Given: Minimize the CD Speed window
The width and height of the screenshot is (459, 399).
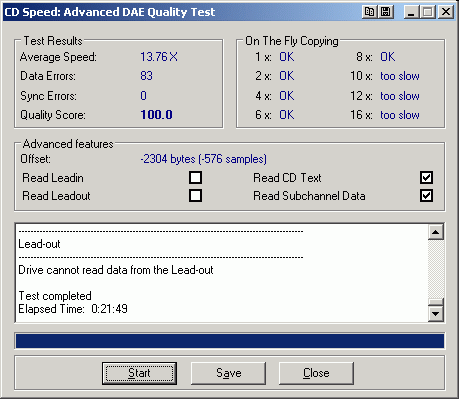Looking at the screenshot, I should (412, 12).
